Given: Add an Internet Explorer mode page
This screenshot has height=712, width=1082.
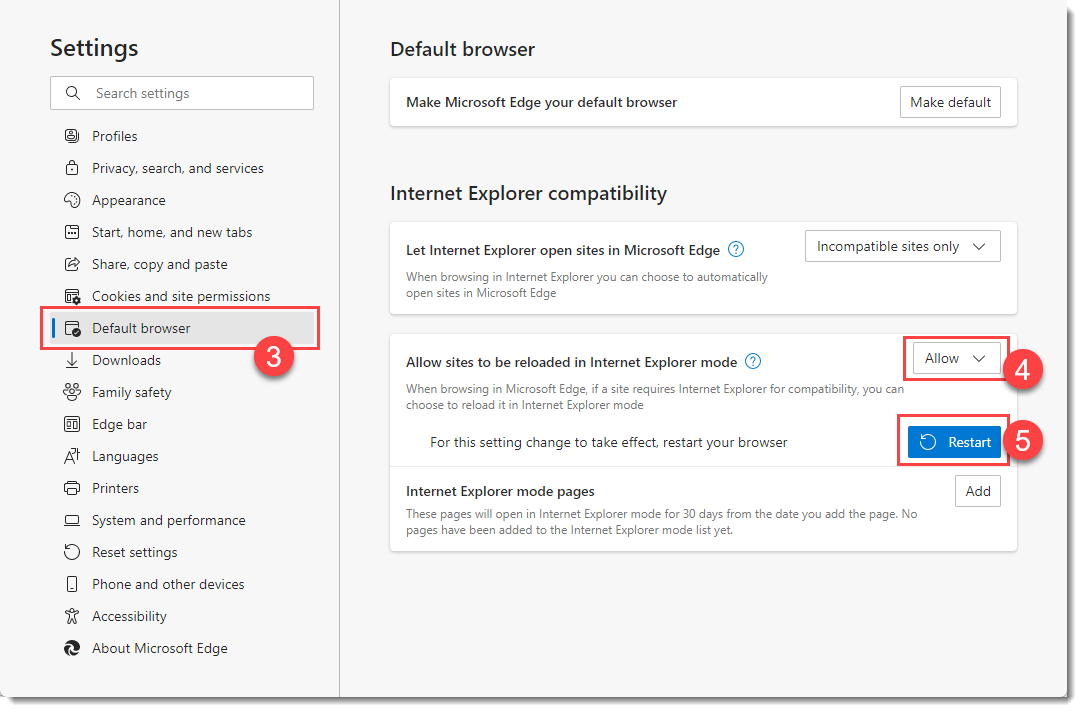Looking at the screenshot, I should [x=978, y=491].
